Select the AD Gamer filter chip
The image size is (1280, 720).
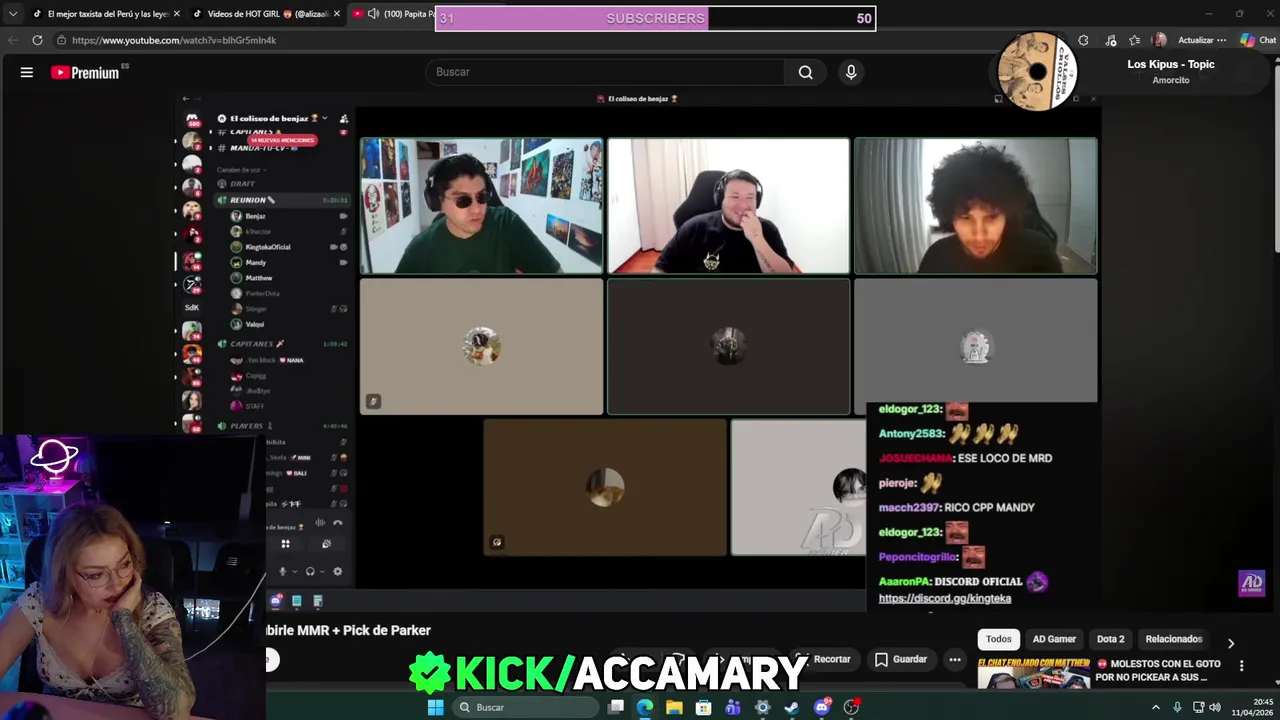coord(1054,639)
